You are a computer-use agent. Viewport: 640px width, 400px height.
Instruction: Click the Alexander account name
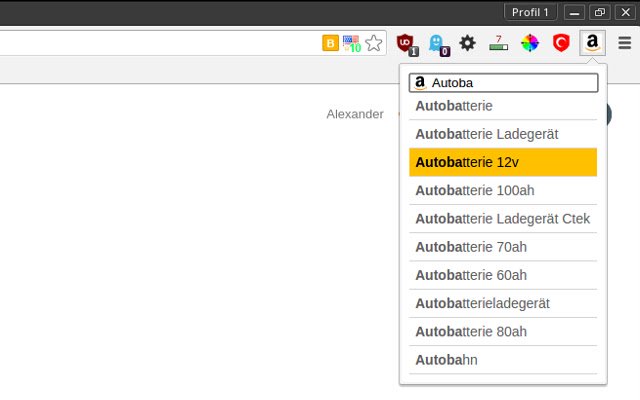click(x=355, y=114)
